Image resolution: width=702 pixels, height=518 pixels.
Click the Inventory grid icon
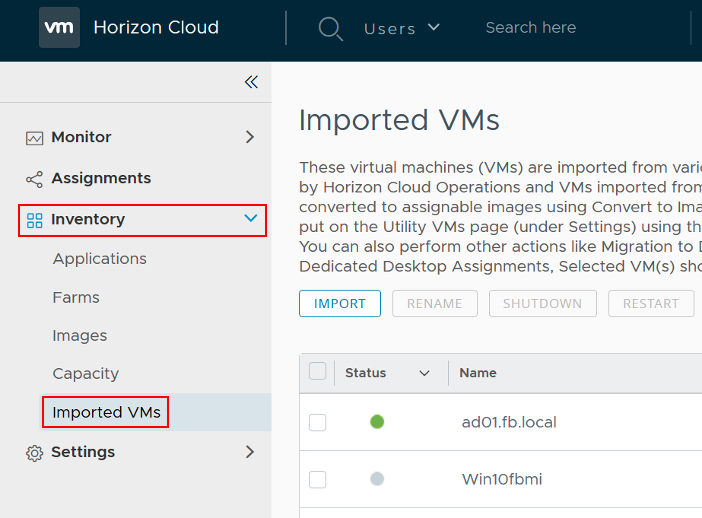coord(34,220)
